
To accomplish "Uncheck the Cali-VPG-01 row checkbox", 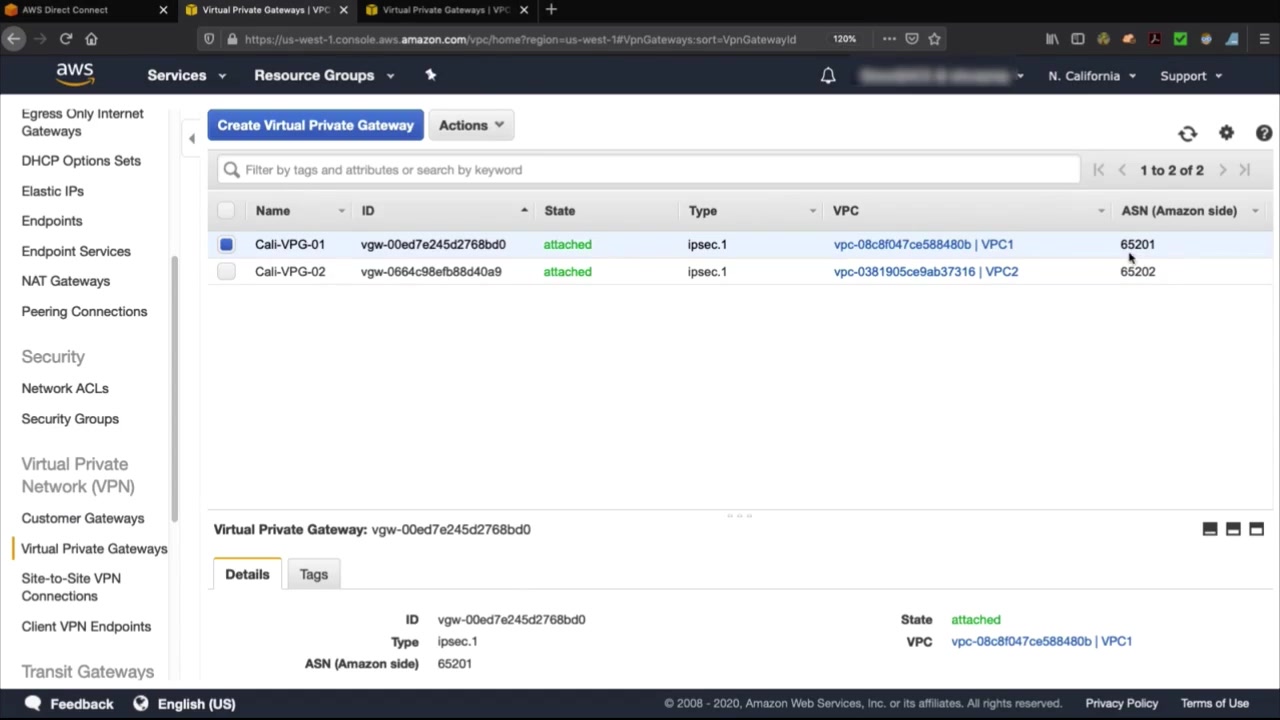I will click(x=226, y=244).
